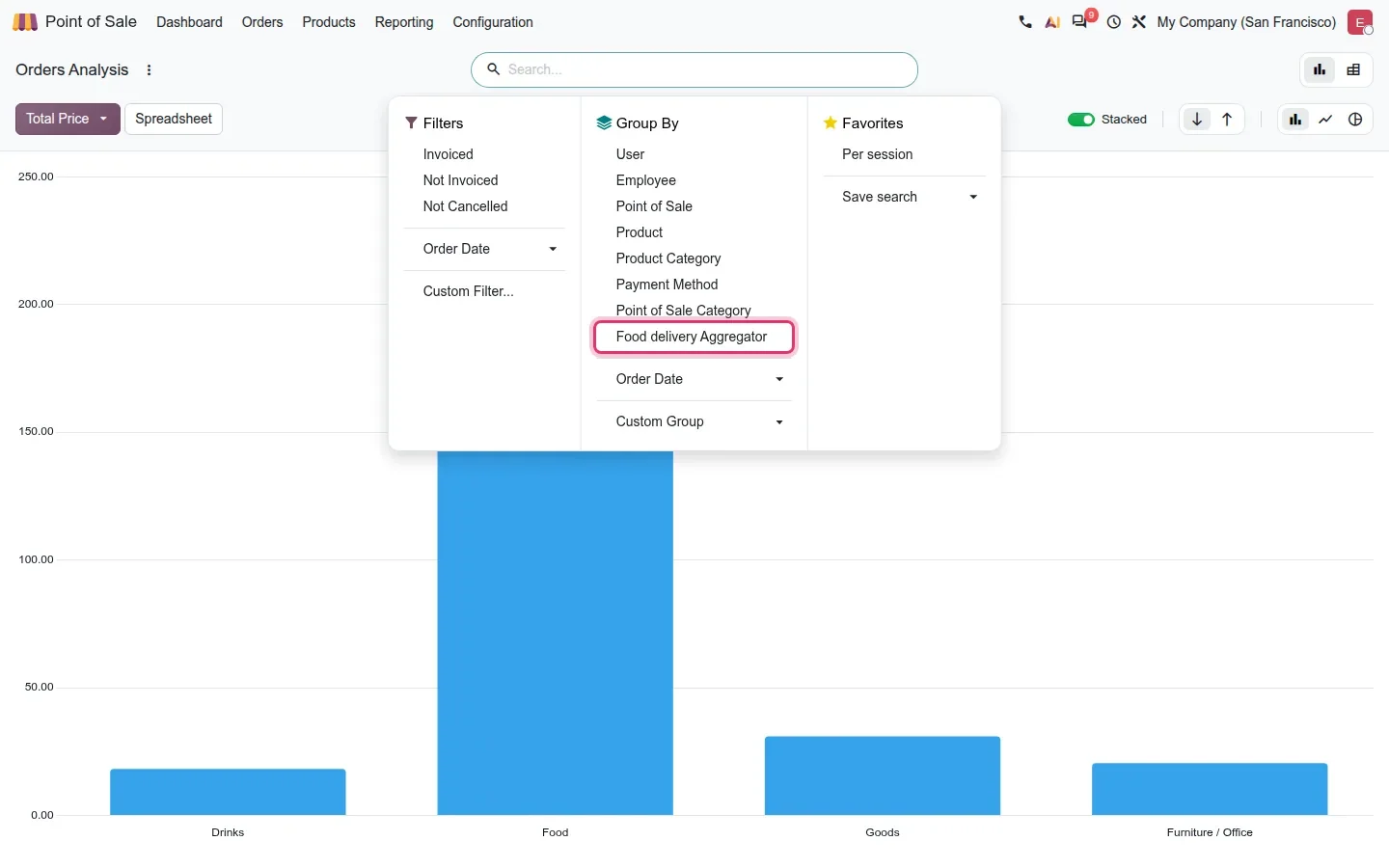
Task: Sort bars in ascending order
Action: 1227,120
